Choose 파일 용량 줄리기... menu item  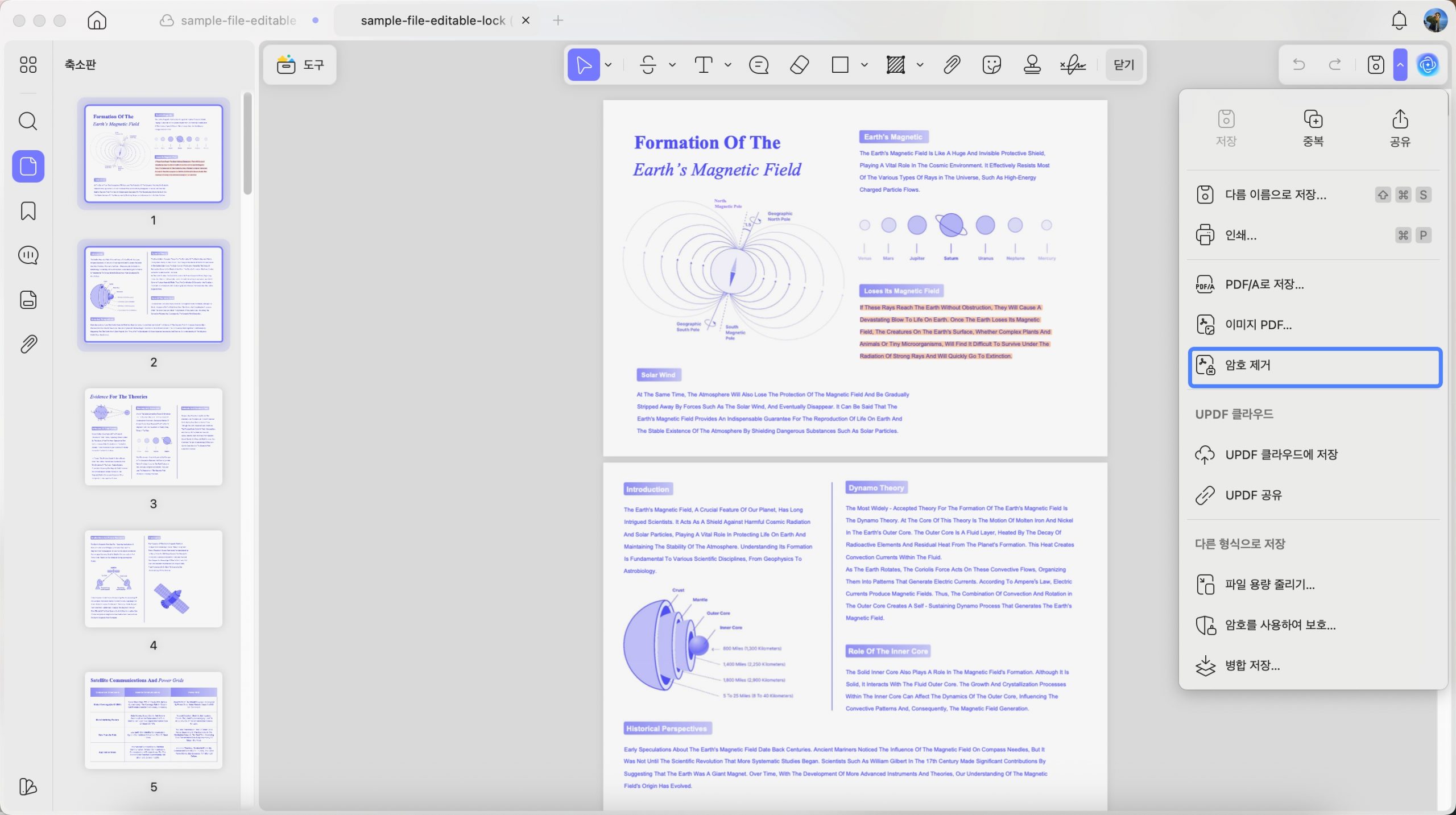[1314, 584]
